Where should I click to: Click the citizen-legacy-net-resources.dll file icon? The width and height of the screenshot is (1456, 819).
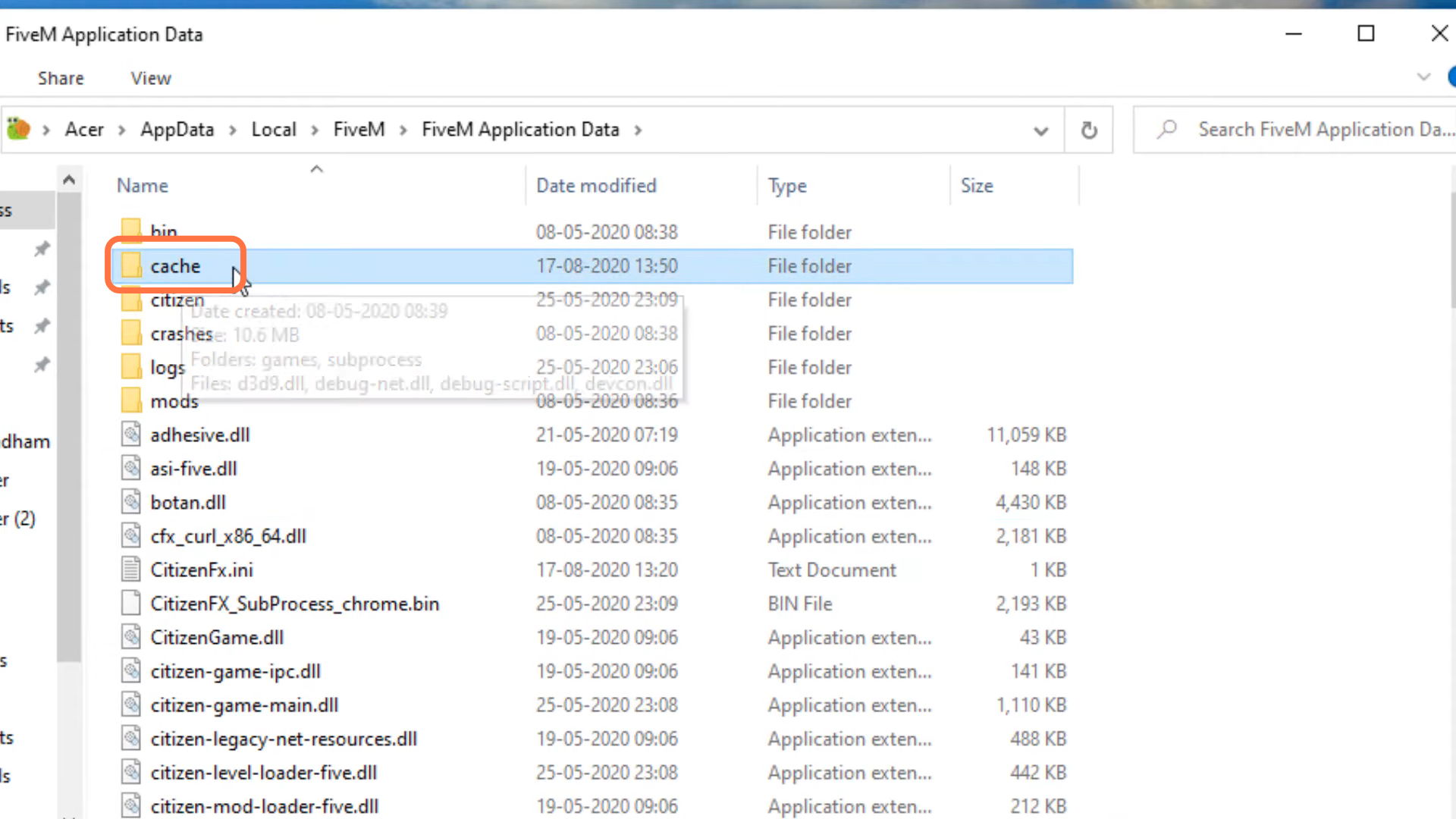pos(131,738)
